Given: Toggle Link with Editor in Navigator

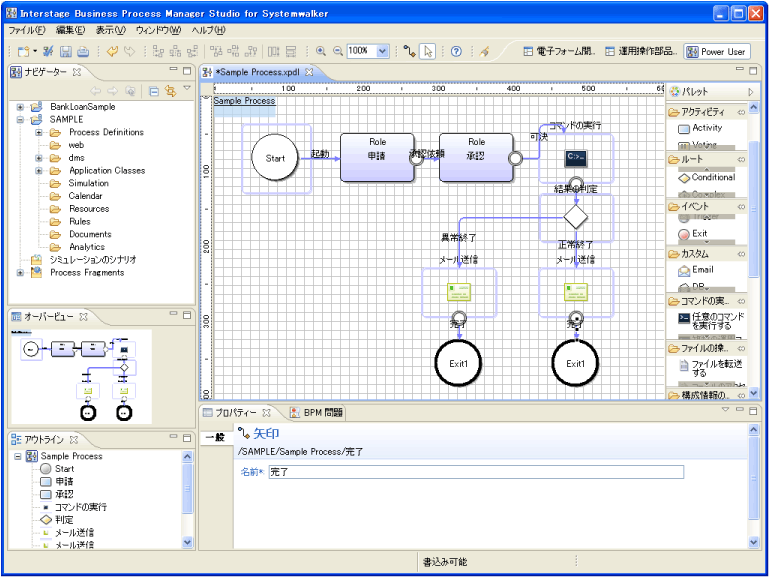Looking at the screenshot, I should [x=171, y=91].
